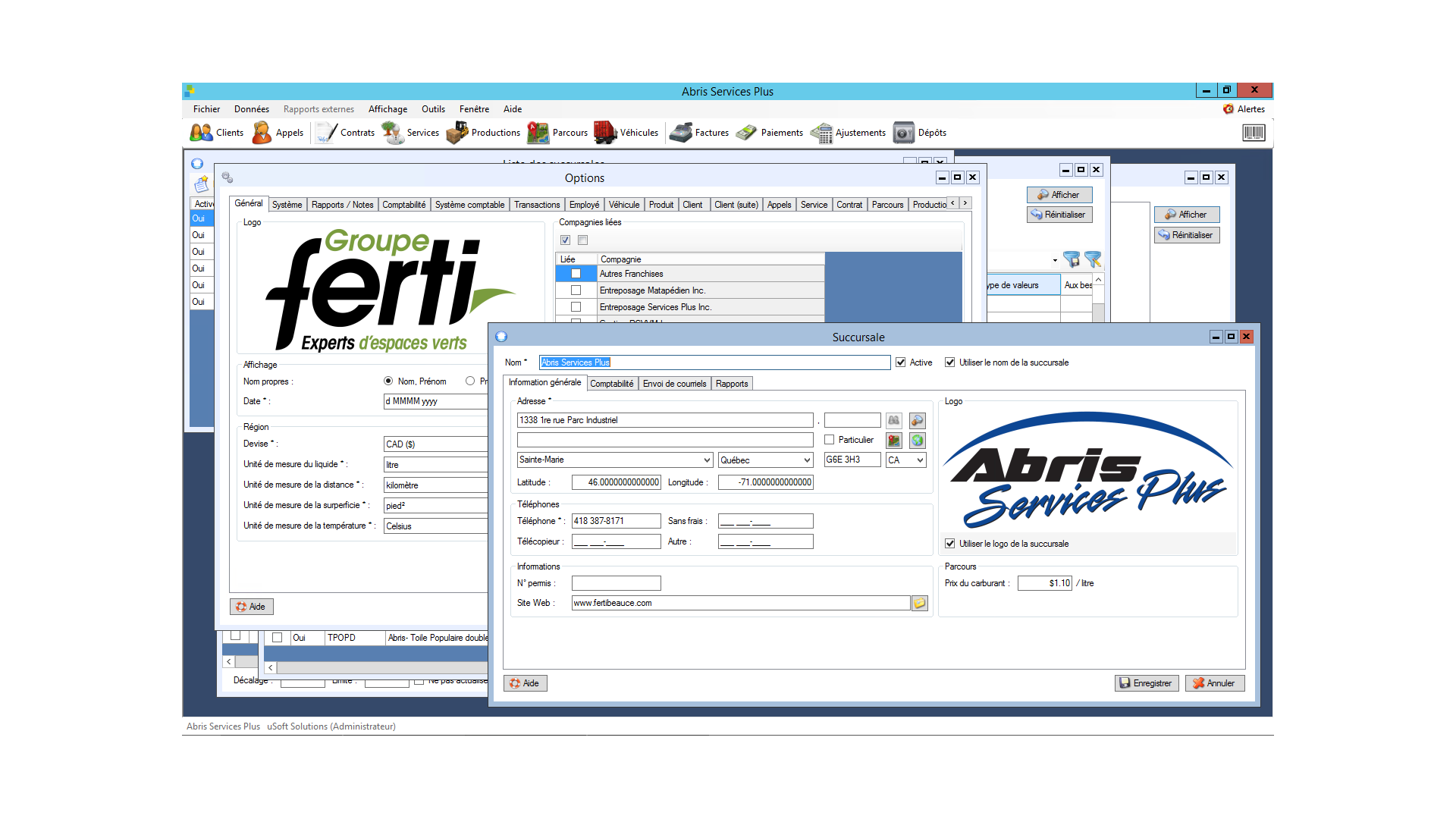Open the Véhicules truck icon
The image size is (1456, 819).
click(626, 133)
